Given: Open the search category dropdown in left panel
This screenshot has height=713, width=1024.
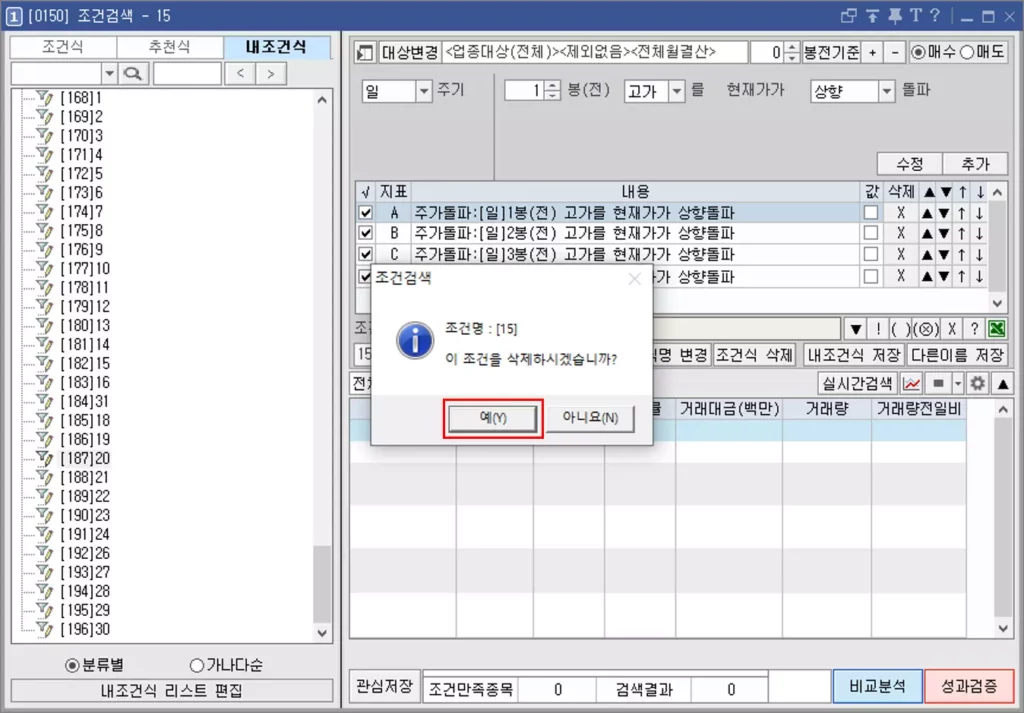Looking at the screenshot, I should 109,73.
